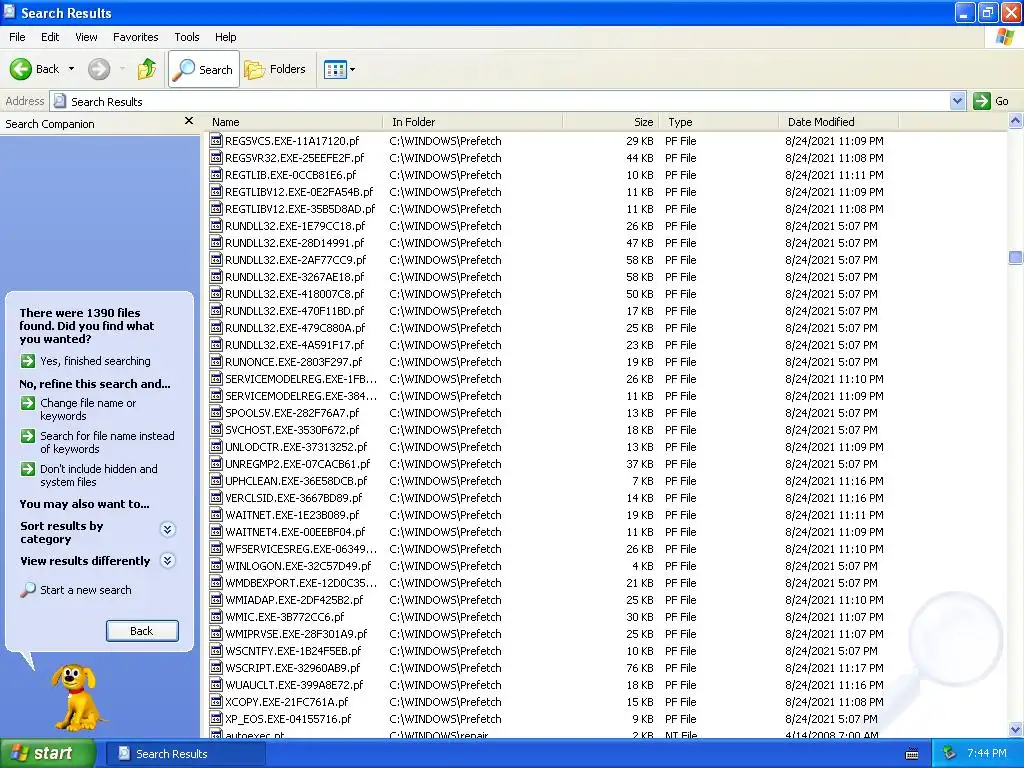1024x768 pixels.
Task: Click the vertical scrollbar thumb
Action: click(x=1016, y=257)
